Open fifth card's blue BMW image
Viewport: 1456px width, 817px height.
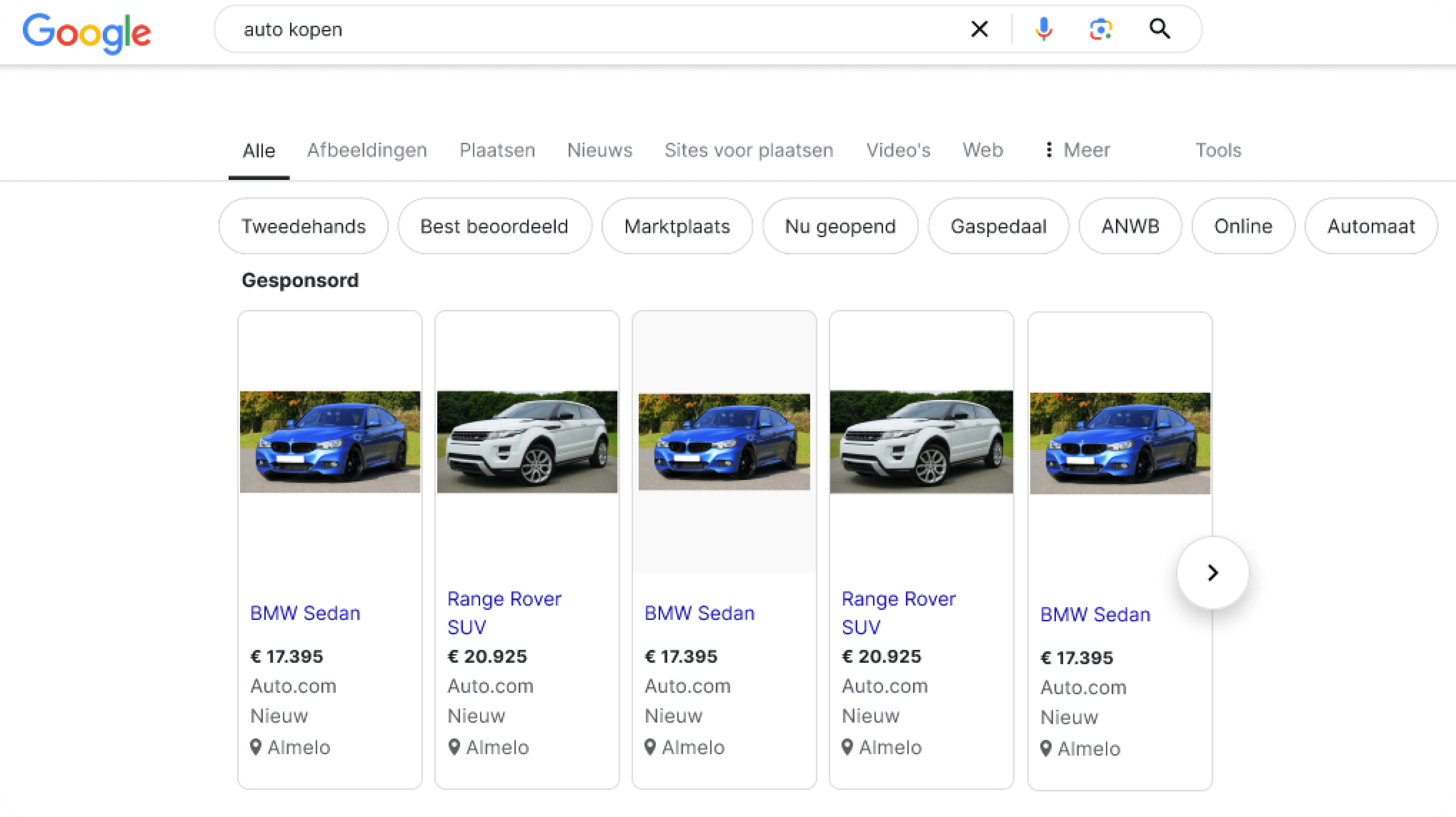coord(1120,443)
